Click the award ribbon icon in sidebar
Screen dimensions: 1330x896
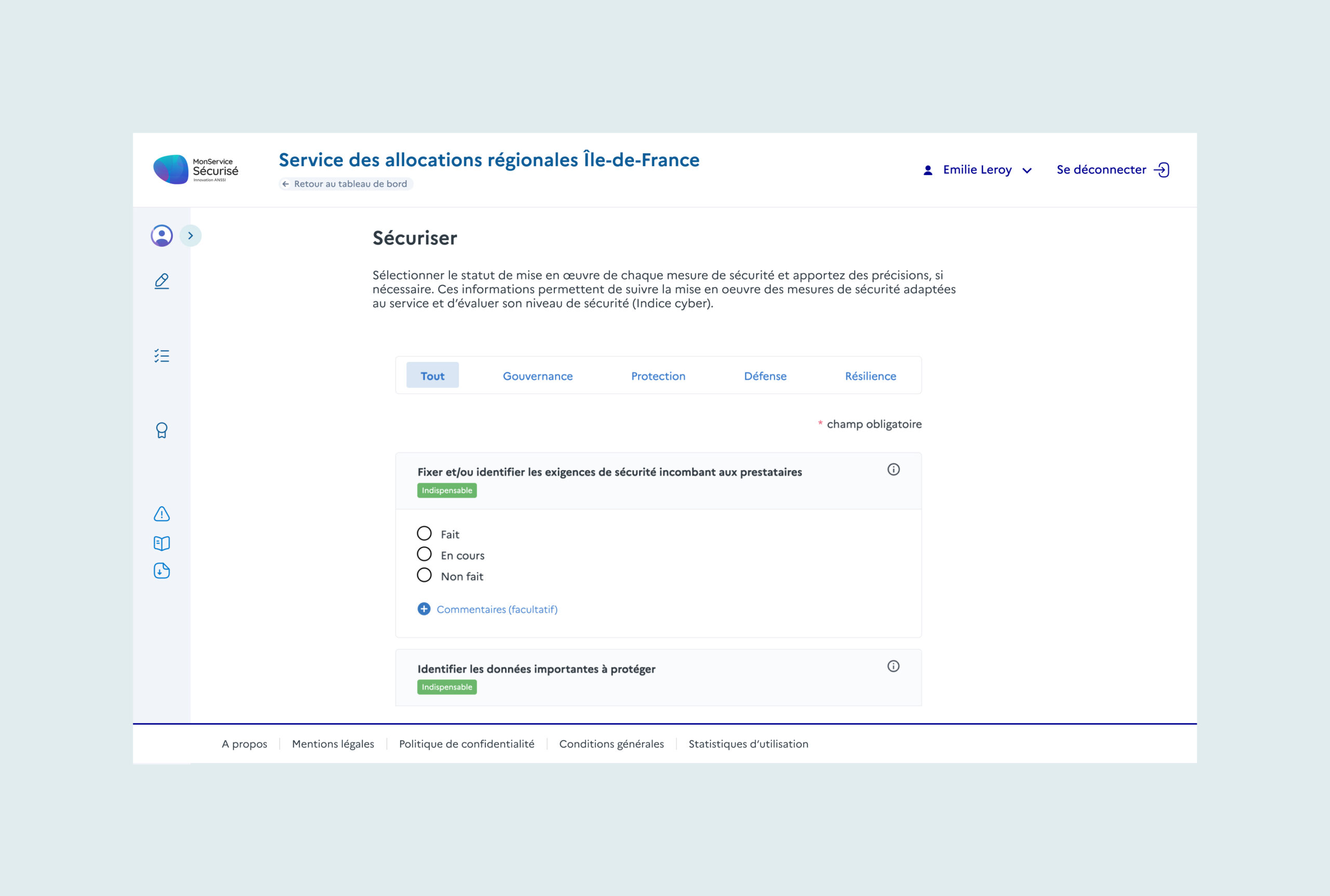pyautogui.click(x=162, y=430)
